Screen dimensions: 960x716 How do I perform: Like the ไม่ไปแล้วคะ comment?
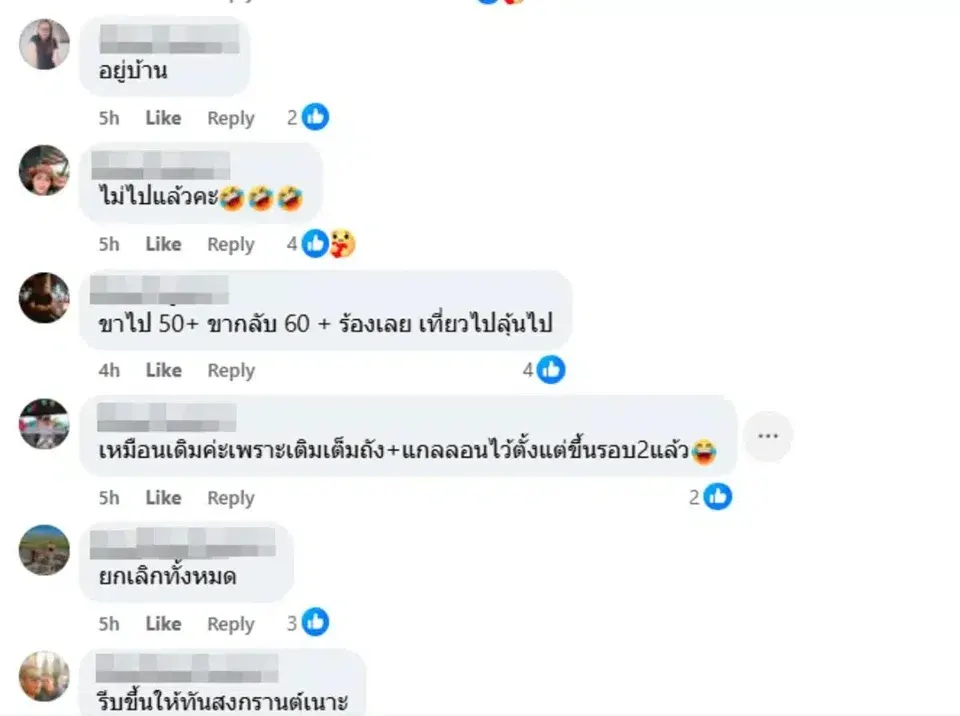coord(163,244)
